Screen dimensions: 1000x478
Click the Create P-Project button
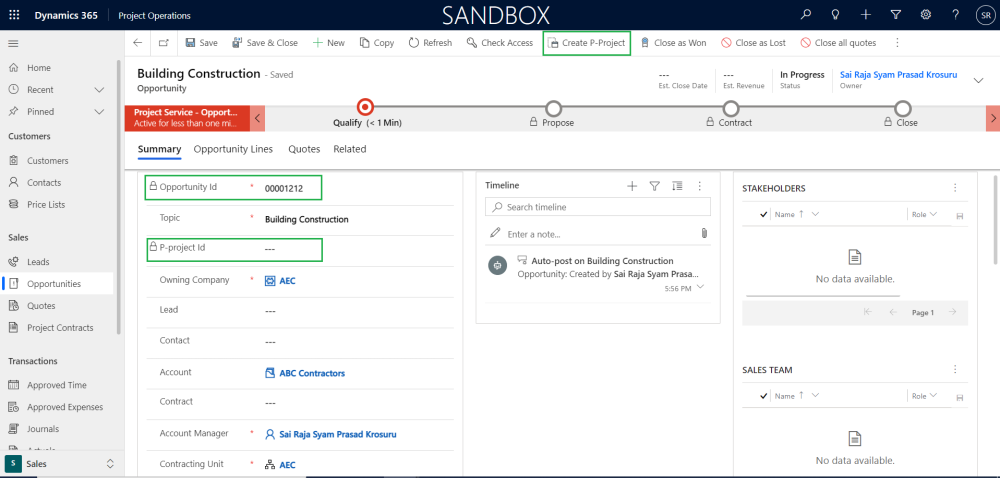[x=587, y=43]
